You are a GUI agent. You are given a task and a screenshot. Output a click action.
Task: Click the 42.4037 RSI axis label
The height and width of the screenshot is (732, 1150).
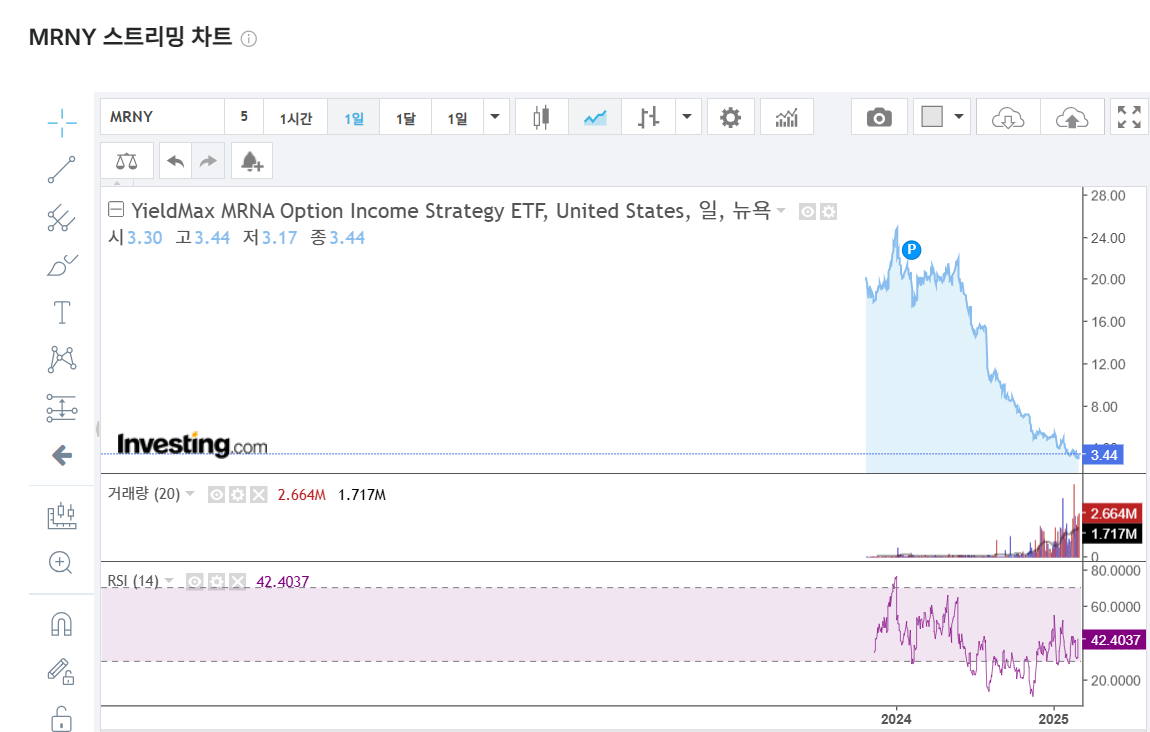pyautogui.click(x=1115, y=640)
